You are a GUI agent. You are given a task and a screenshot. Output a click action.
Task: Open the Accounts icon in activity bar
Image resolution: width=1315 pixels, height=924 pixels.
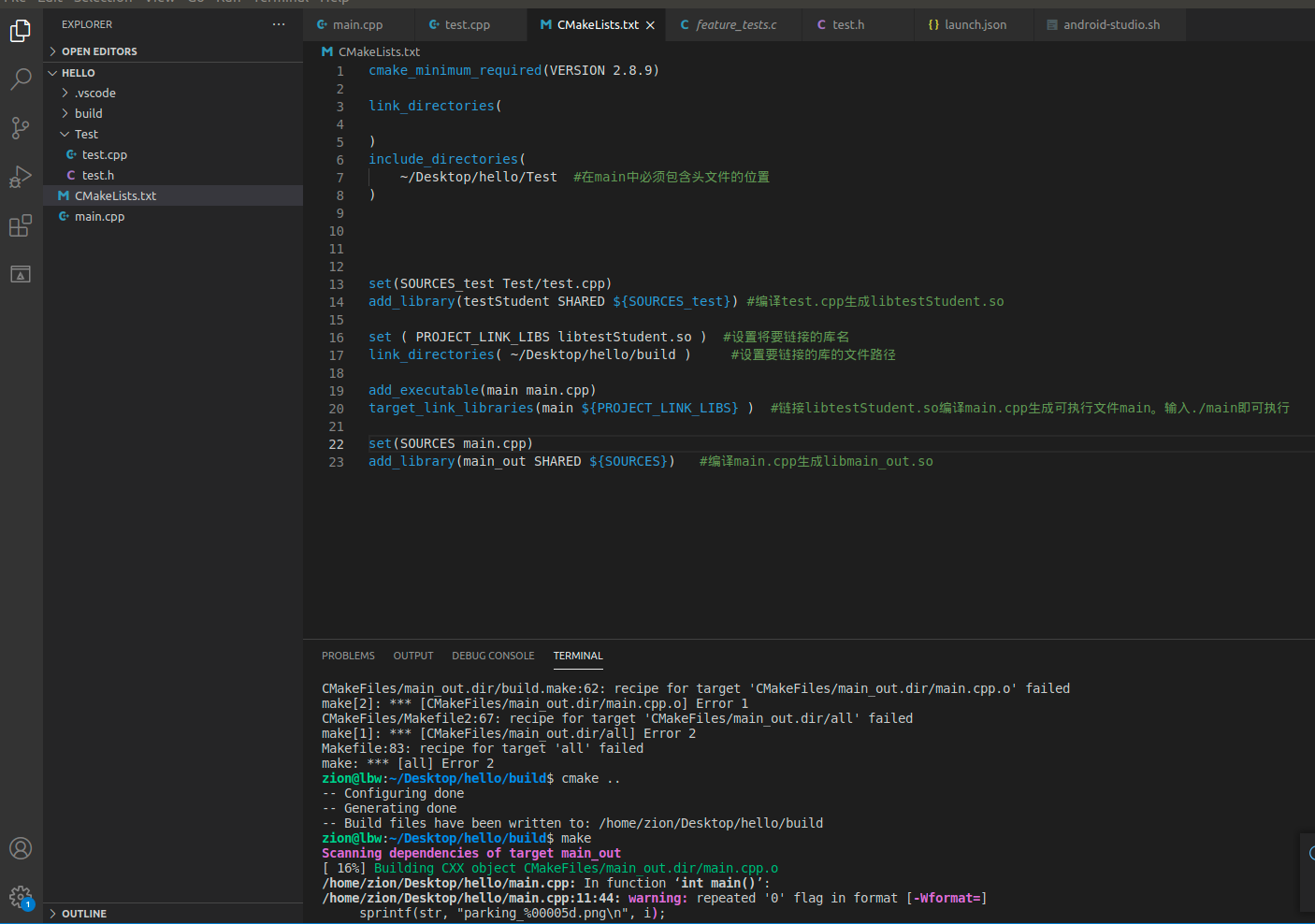[21, 848]
